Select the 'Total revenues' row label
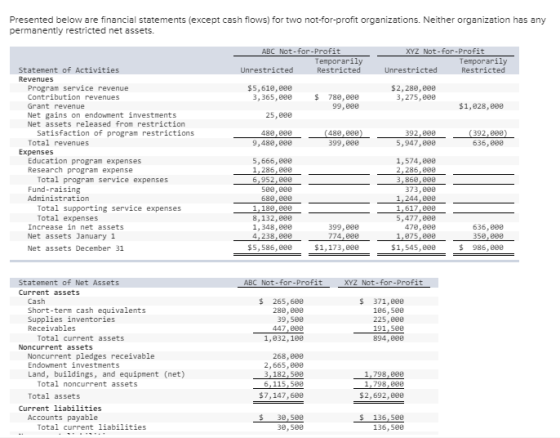Image resolution: width=560 pixels, height=438 pixels. tap(58, 143)
